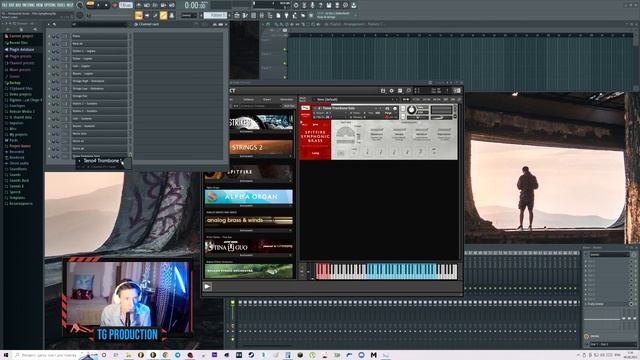Open the snap selector dropdown in the toolbar
Screen dimensions: 640x360
click(x=189, y=16)
